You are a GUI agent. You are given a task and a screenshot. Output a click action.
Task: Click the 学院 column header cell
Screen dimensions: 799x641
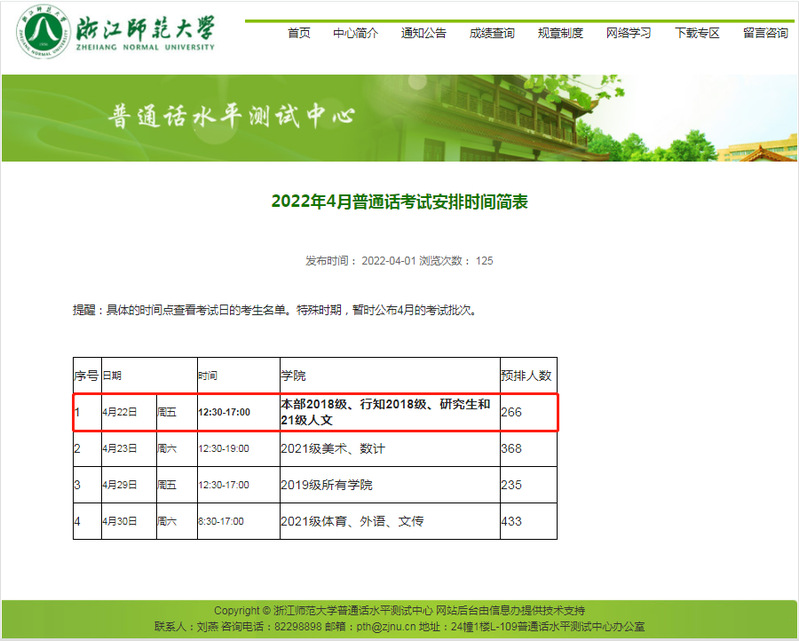tap(294, 376)
